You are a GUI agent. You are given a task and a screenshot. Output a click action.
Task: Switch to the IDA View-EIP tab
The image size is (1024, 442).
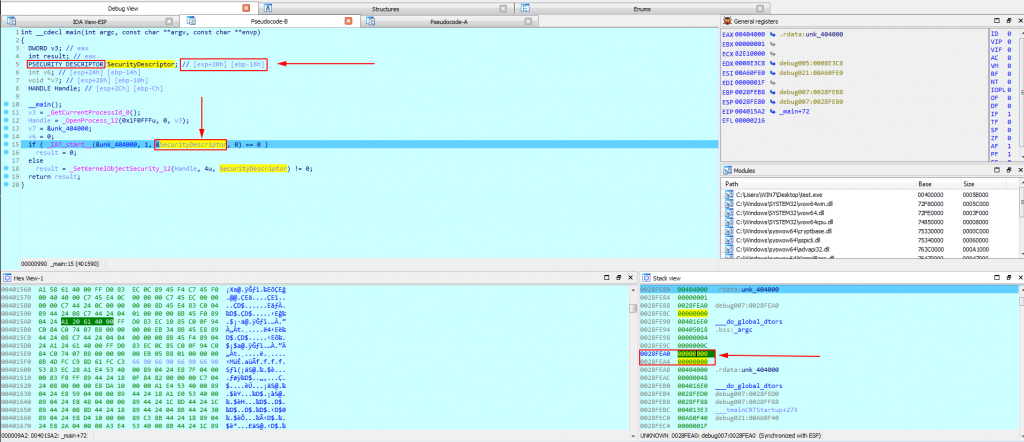(x=91, y=22)
